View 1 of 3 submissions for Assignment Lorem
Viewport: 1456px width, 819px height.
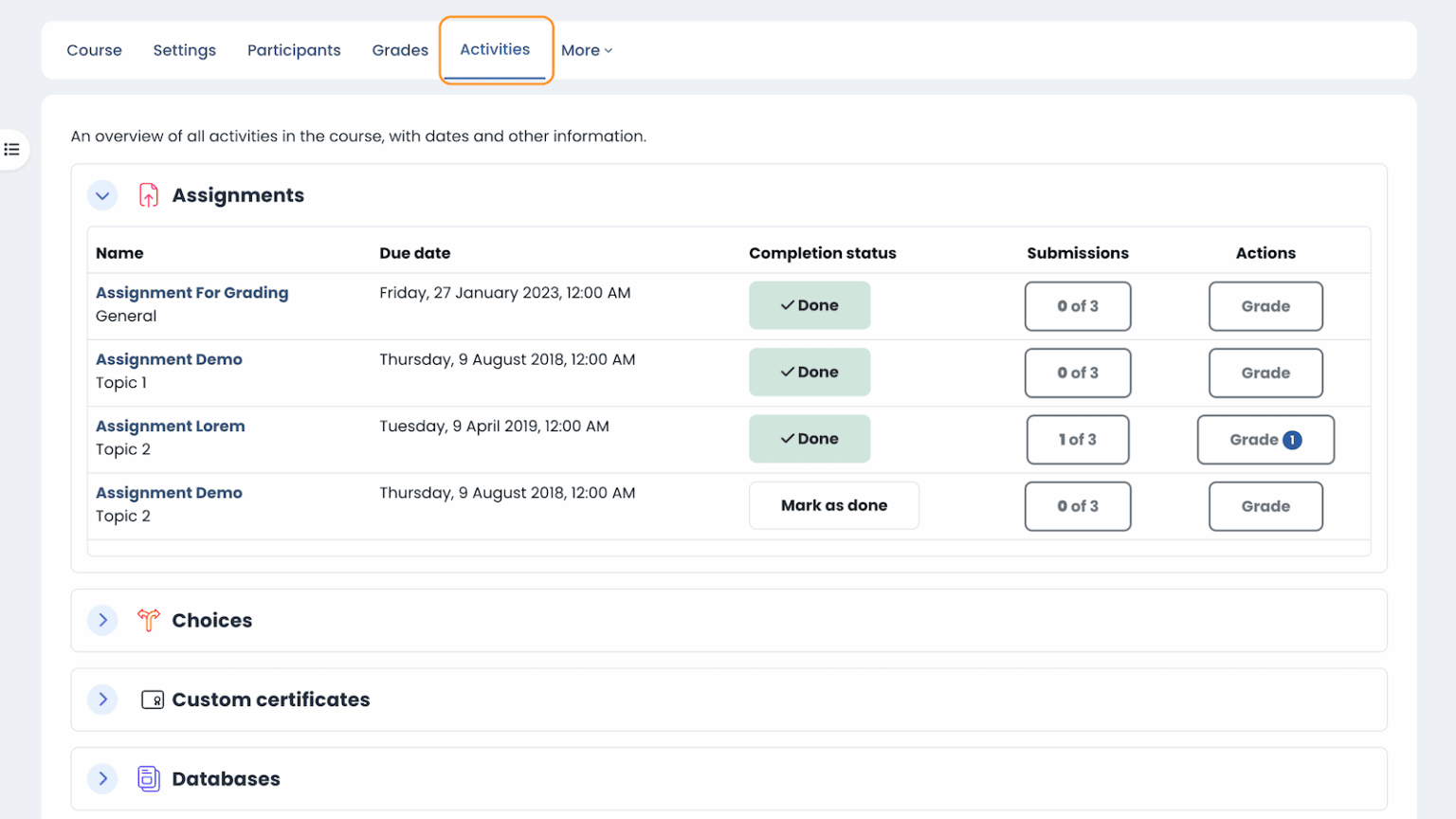pos(1077,439)
